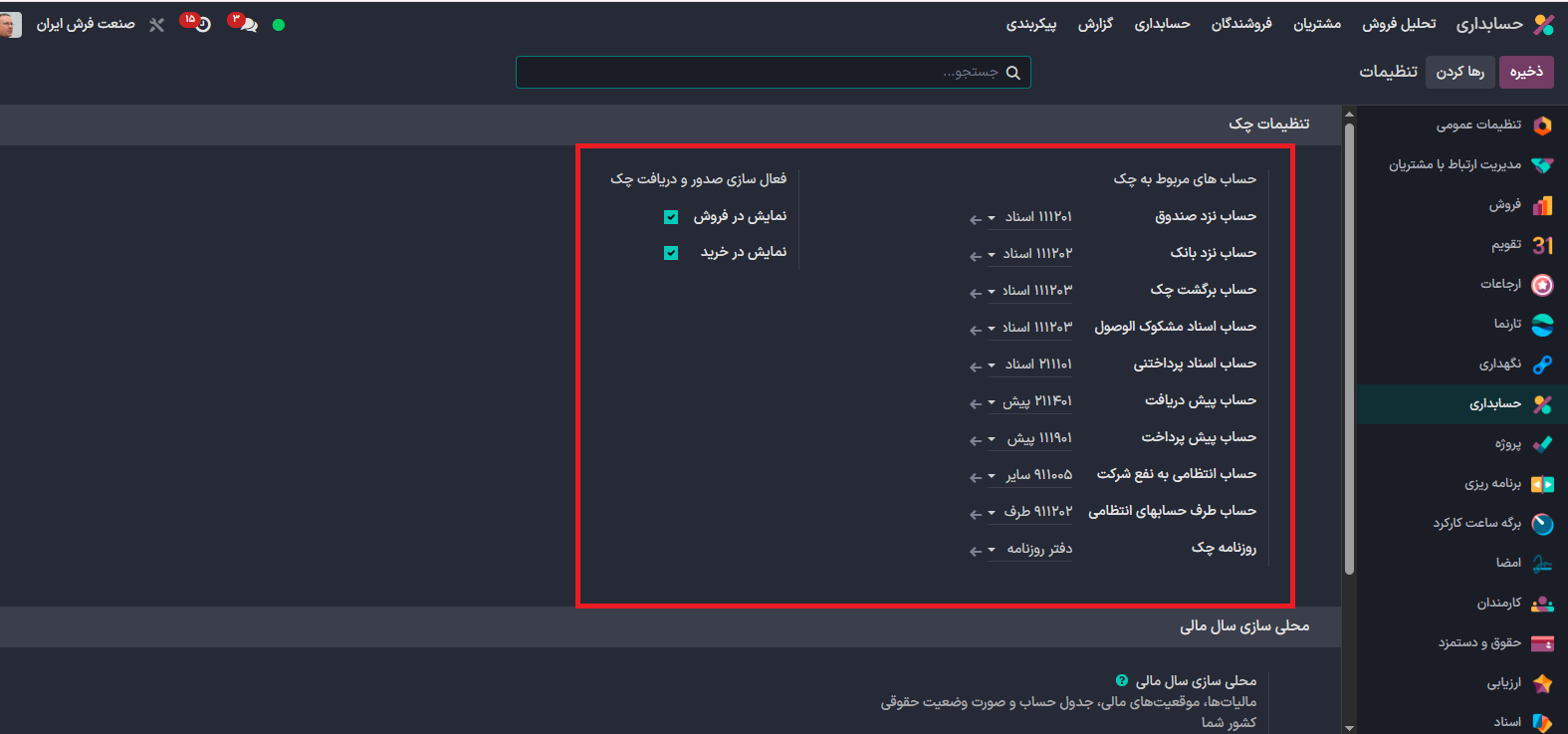Click the کارمندان (Employees) sidebar icon
1568x734 pixels.
coord(1542,604)
